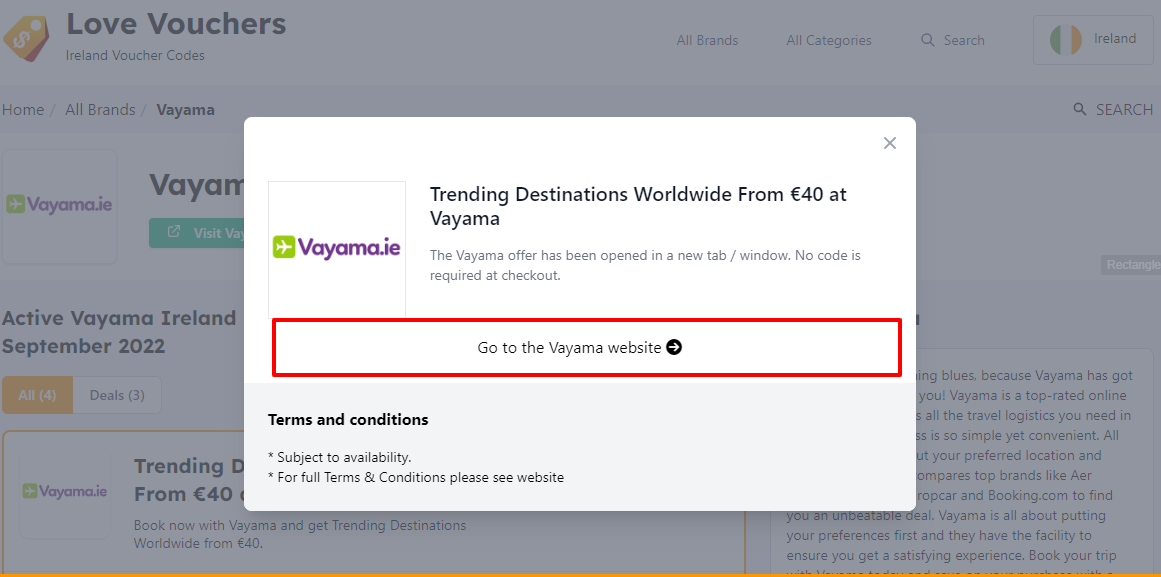Click the Vayama.ie brand logo in the page header
This screenshot has height=577, width=1161.
pos(59,205)
